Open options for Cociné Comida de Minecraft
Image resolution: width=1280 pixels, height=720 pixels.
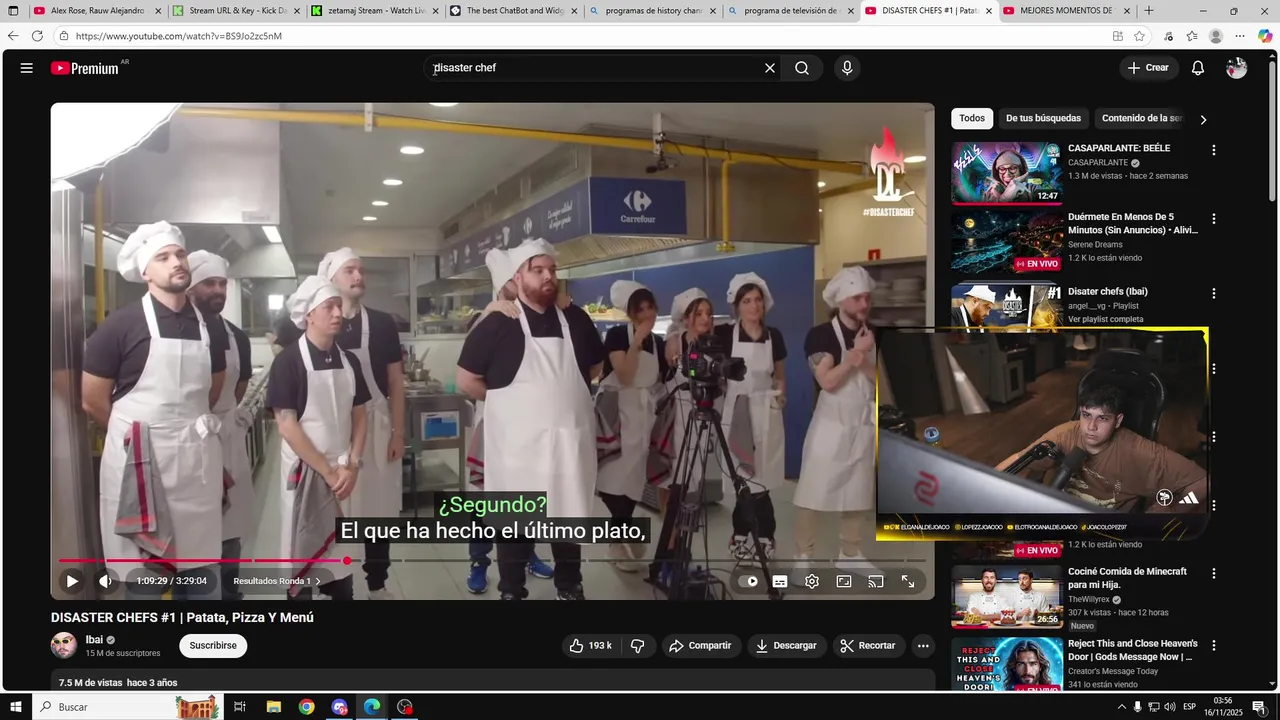(x=1214, y=573)
